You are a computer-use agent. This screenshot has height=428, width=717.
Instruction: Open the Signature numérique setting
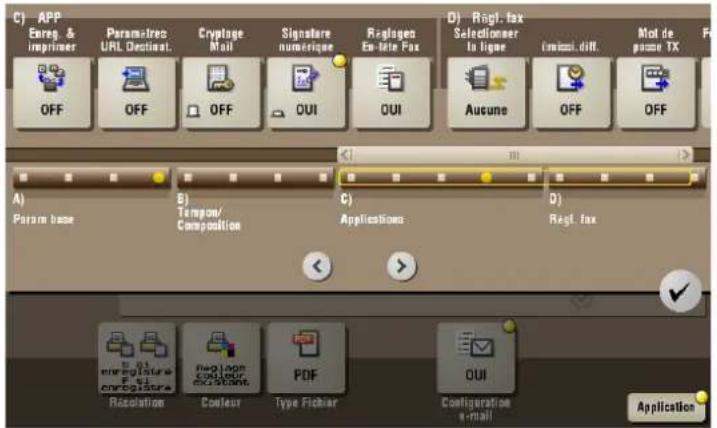pyautogui.click(x=306, y=92)
